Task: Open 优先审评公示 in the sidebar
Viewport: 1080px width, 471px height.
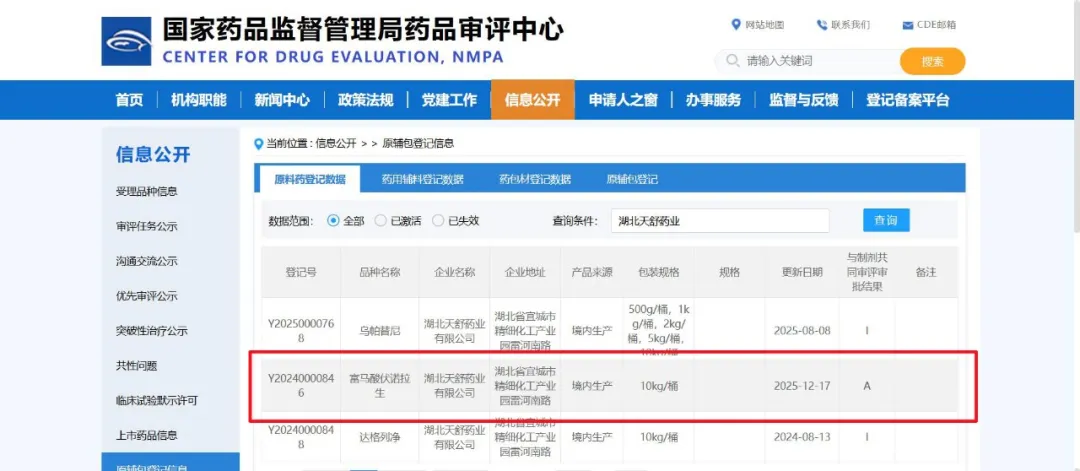Action: tap(147, 296)
